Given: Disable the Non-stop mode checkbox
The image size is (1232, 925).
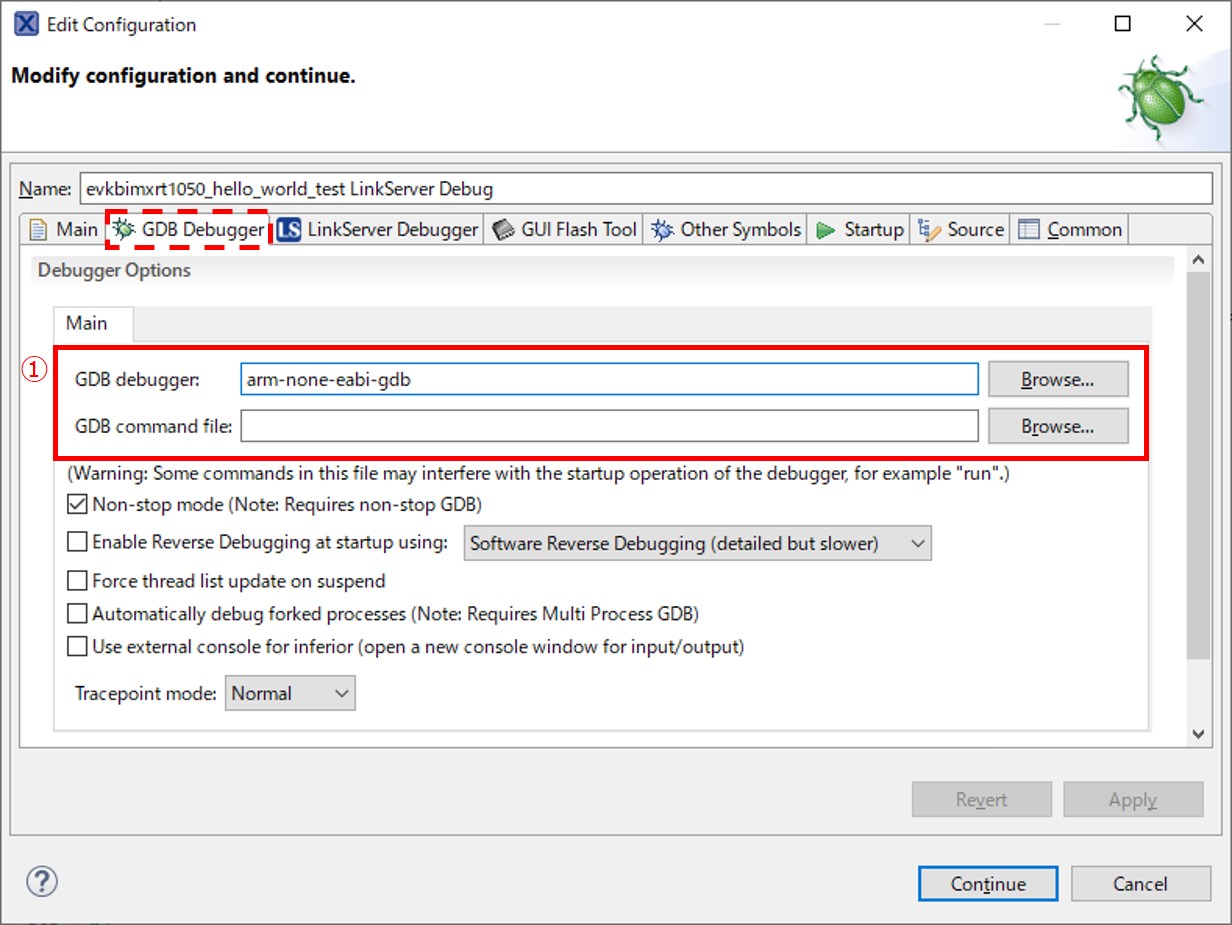Looking at the screenshot, I should click(77, 505).
